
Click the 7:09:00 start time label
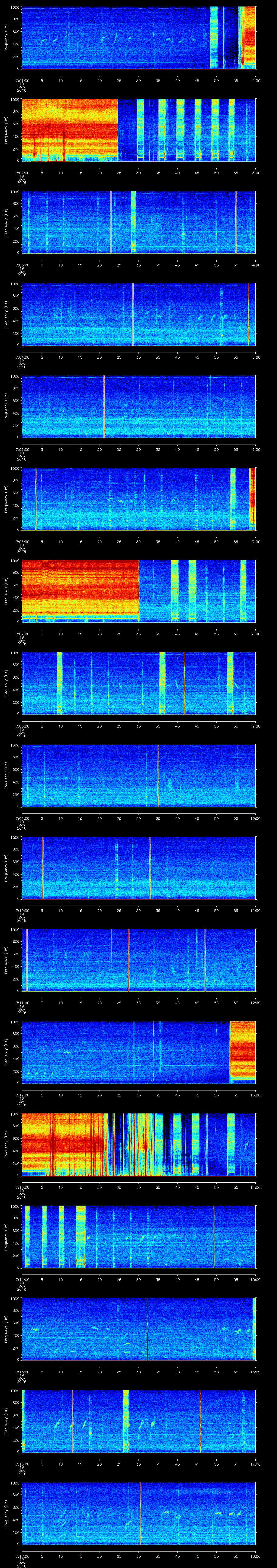(x=22, y=818)
